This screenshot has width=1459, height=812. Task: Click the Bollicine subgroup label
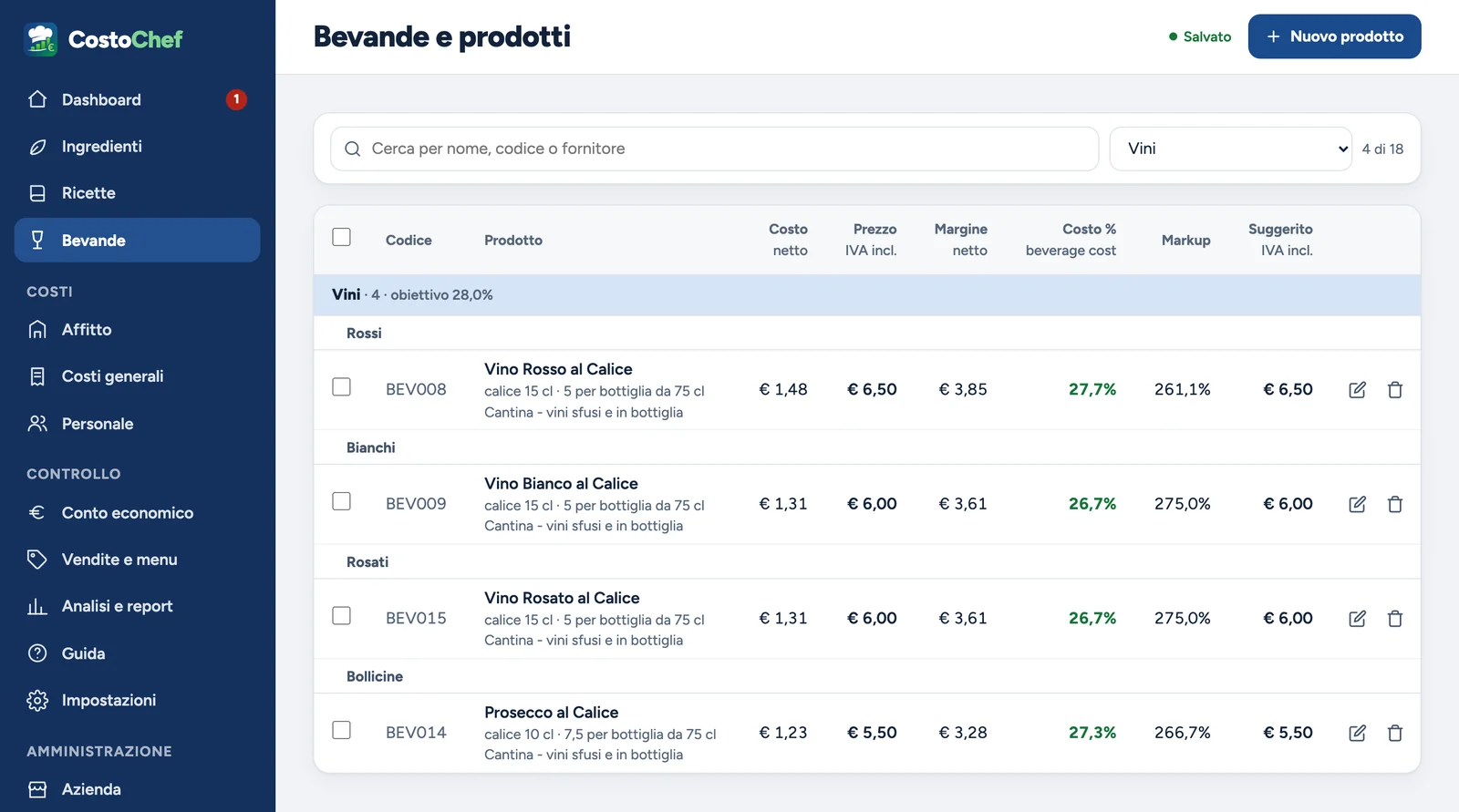click(x=375, y=676)
